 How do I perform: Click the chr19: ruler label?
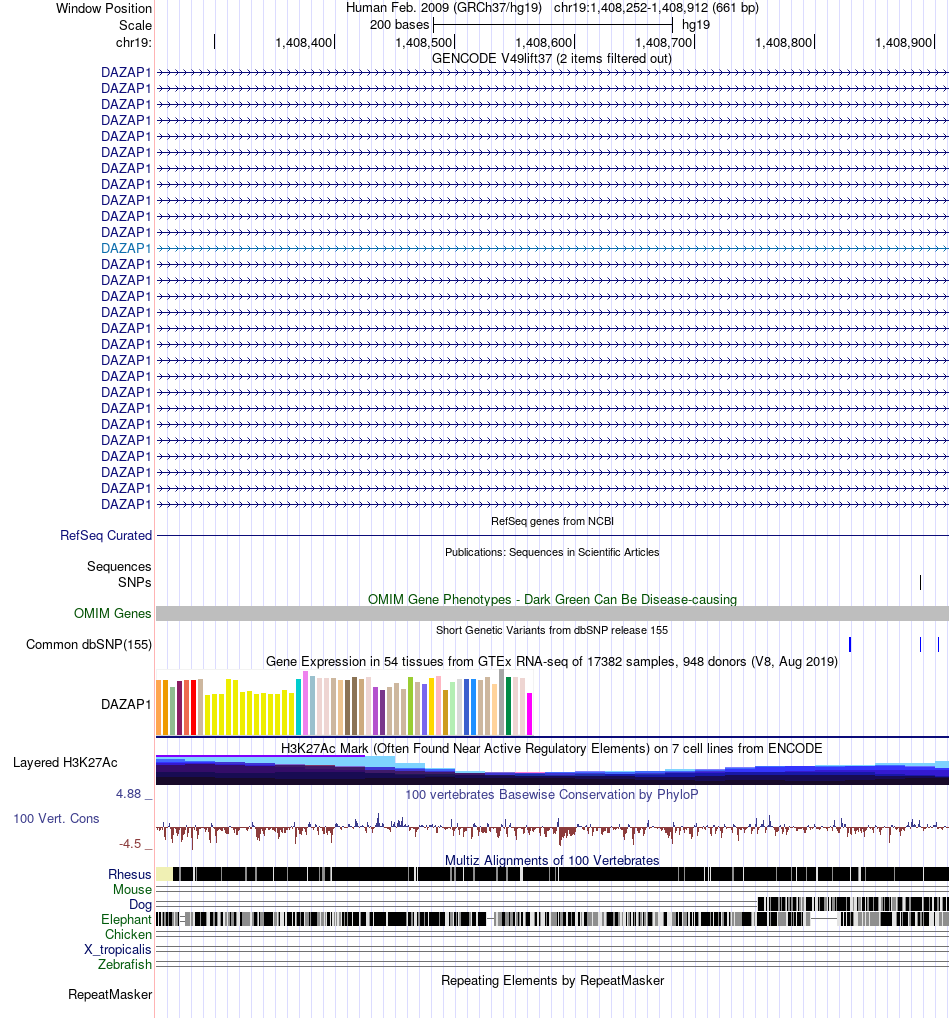134,42
